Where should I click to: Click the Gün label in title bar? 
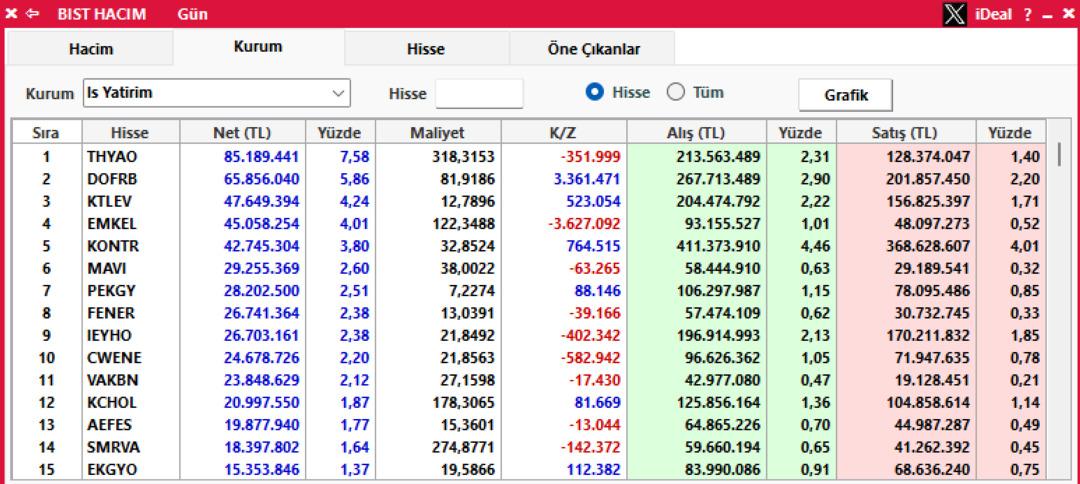[192, 14]
